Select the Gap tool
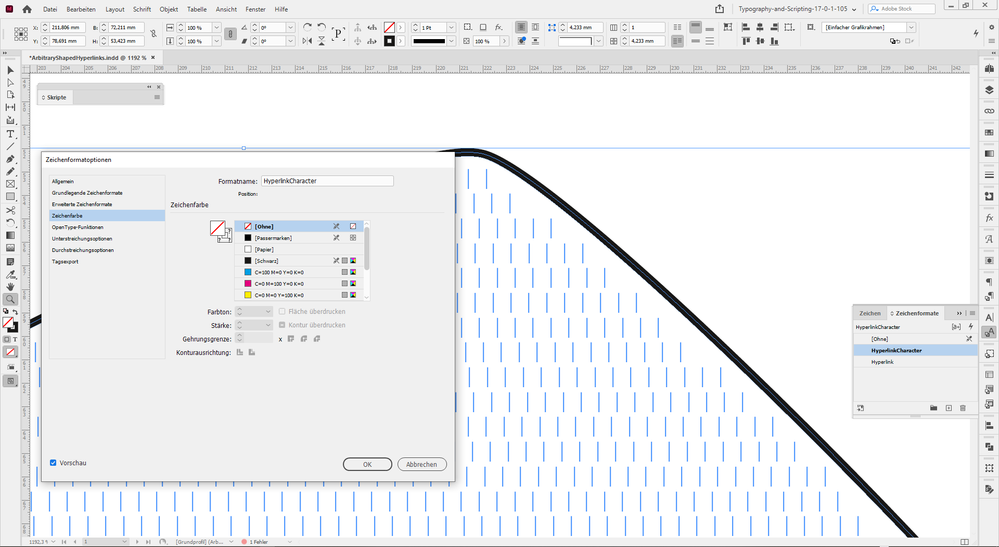The image size is (999, 547). pos(10,108)
